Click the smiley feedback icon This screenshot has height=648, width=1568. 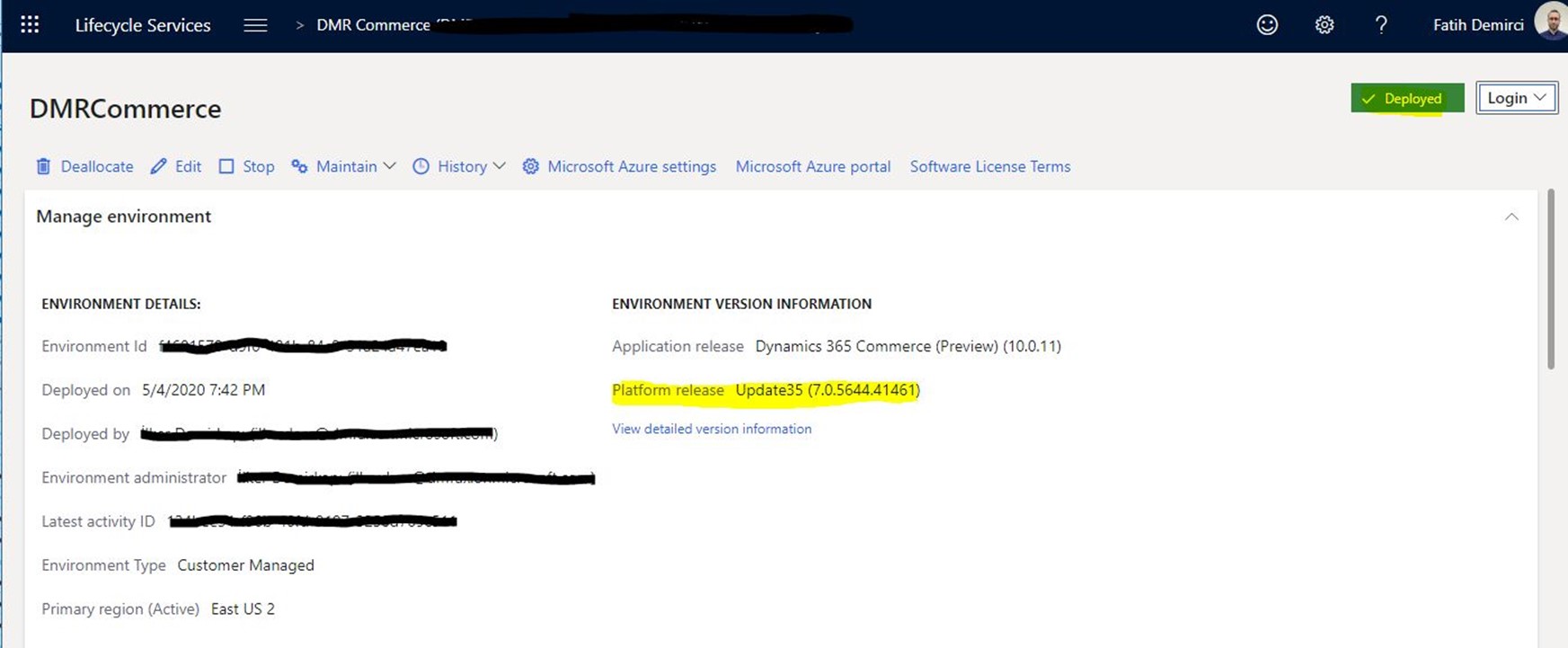click(x=1267, y=25)
